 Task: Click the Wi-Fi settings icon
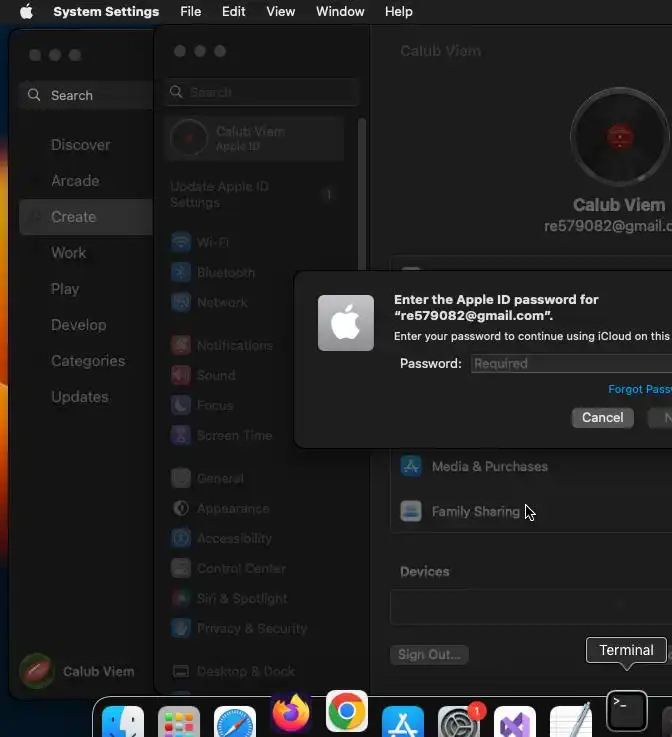(x=181, y=243)
